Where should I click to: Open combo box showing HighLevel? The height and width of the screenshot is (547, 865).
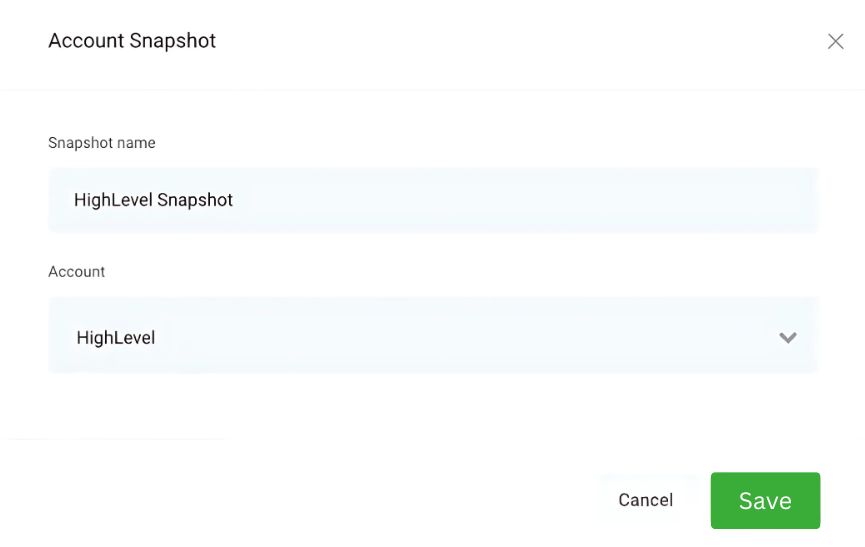click(433, 335)
